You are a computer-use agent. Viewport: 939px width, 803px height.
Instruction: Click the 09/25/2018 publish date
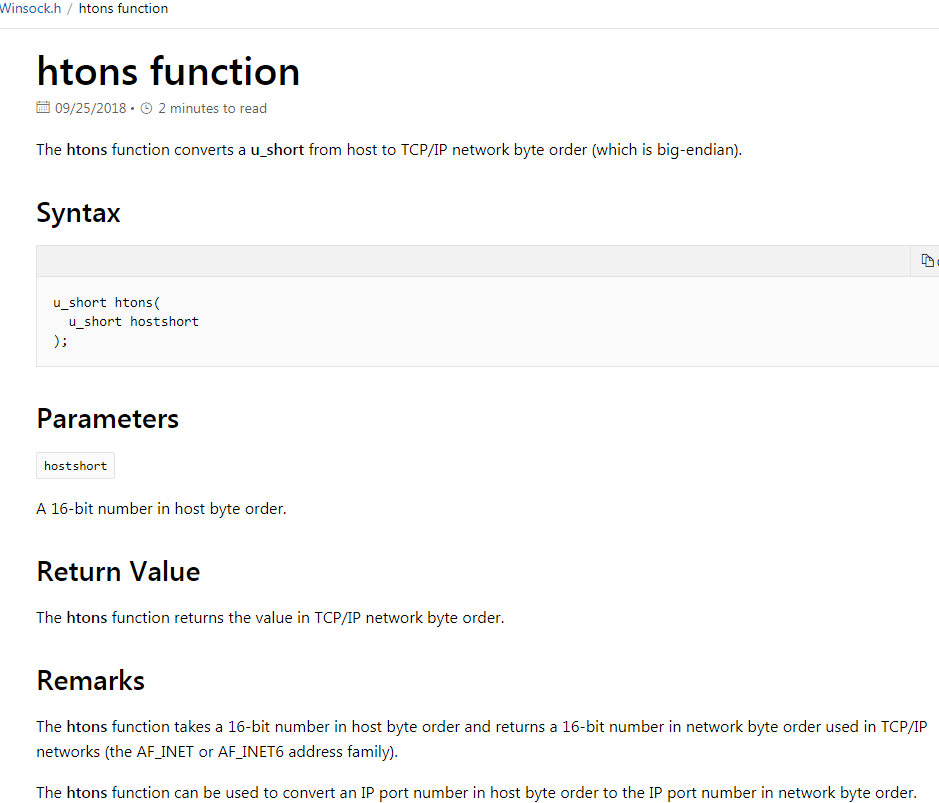tap(91, 108)
